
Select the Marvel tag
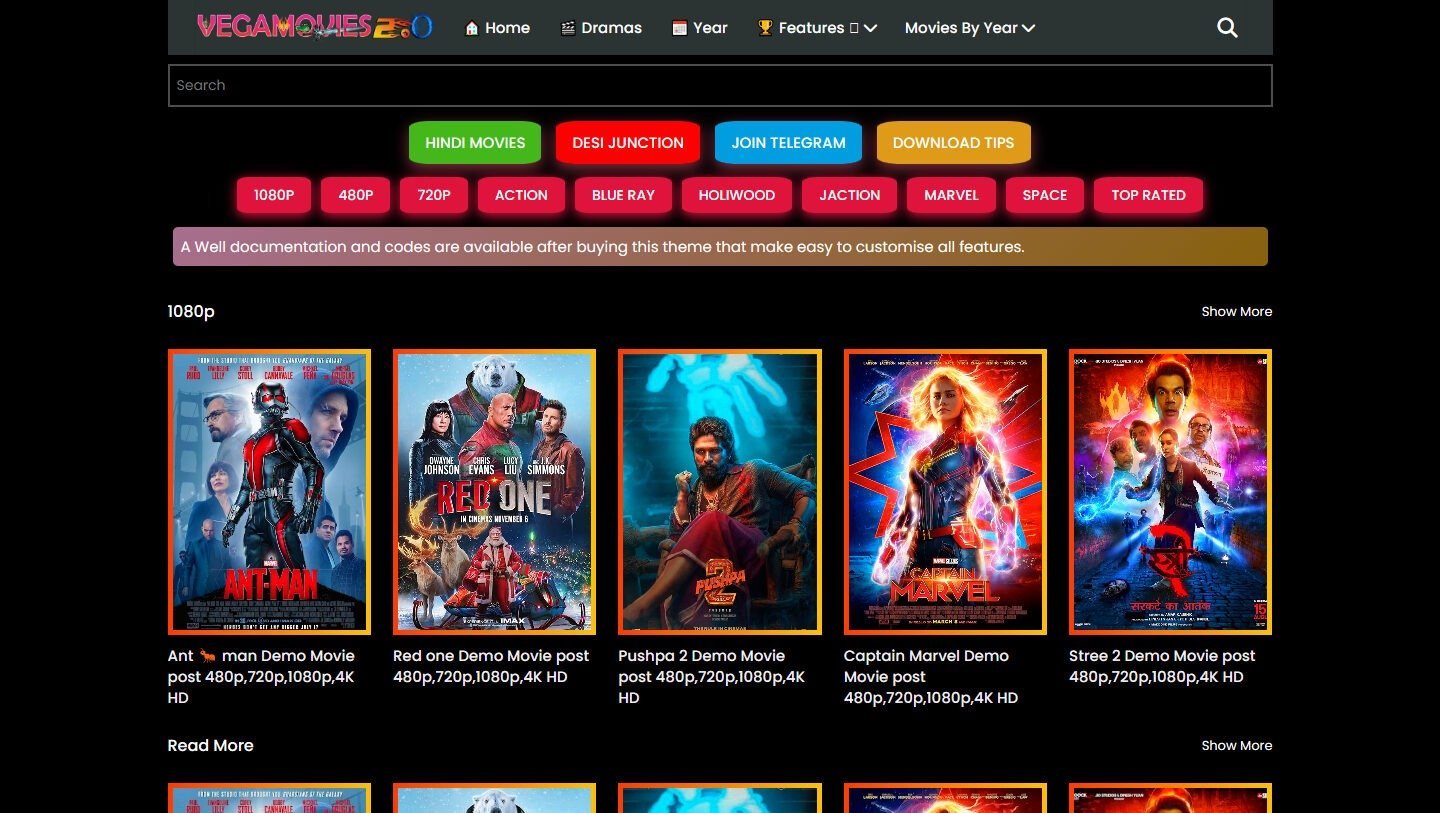tap(951, 195)
